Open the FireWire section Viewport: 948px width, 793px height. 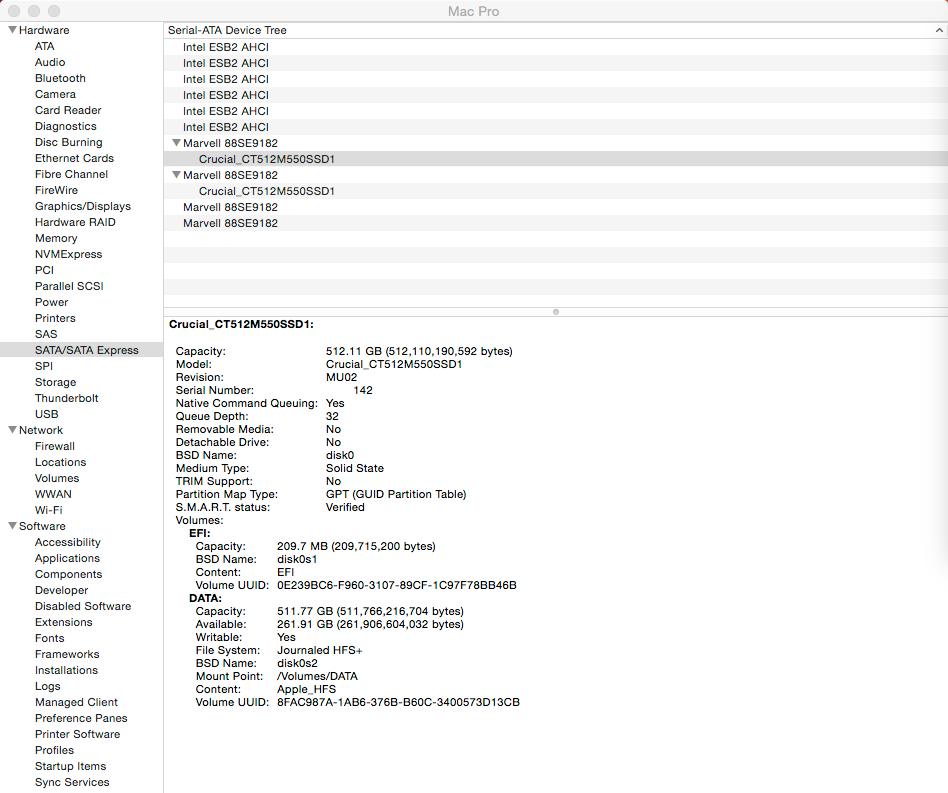coord(56,190)
